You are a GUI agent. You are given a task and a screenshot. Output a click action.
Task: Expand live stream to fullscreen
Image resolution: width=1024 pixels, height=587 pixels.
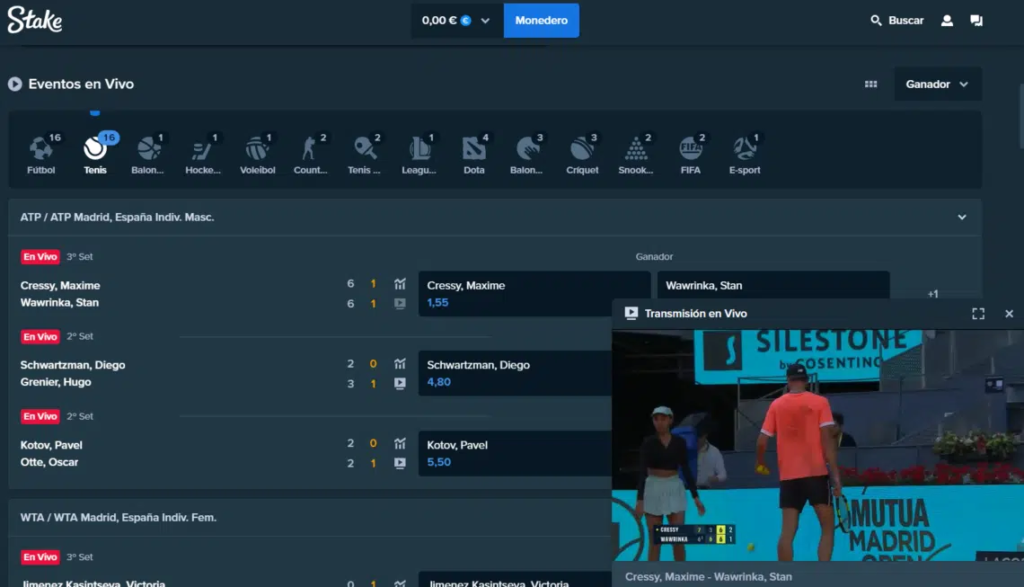pos(978,313)
